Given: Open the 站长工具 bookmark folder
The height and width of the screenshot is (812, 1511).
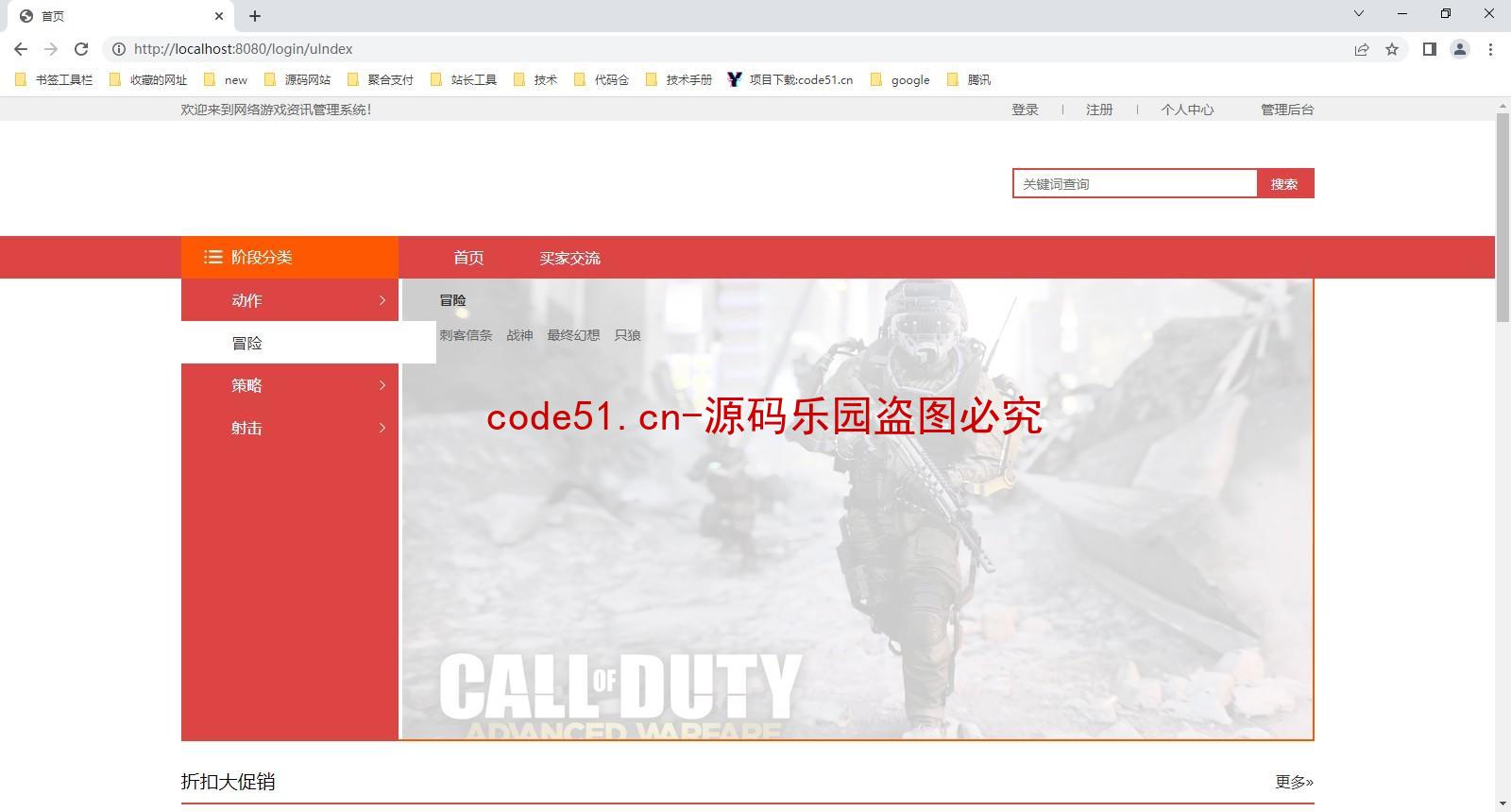Looking at the screenshot, I should point(464,80).
